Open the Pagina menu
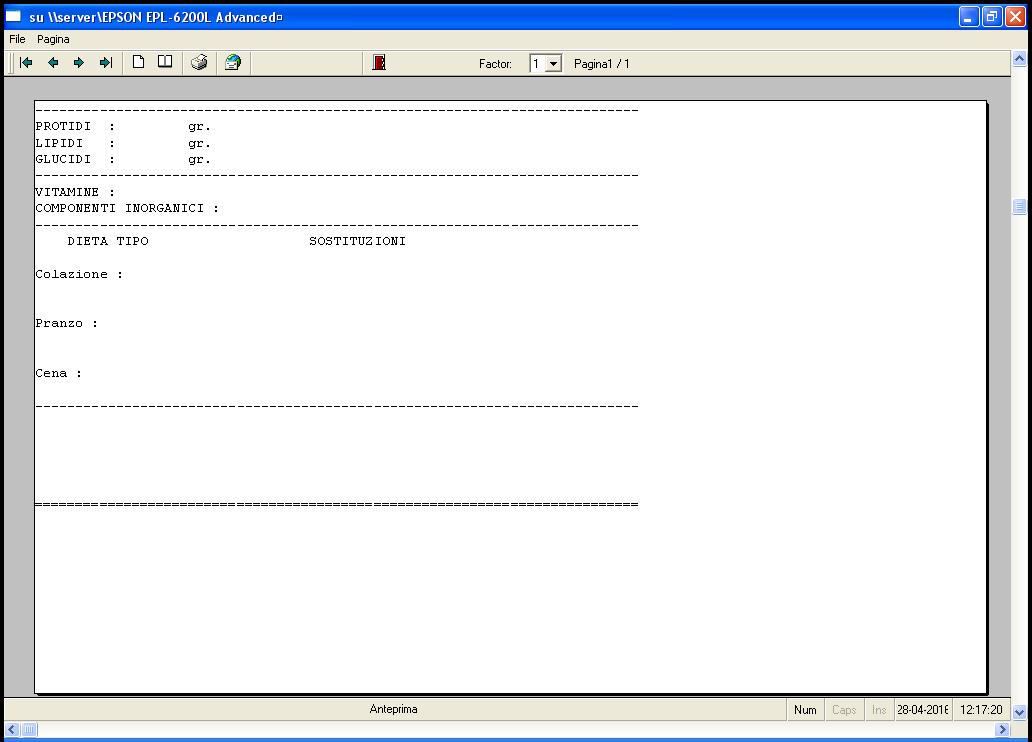Screen dimensions: 1032x742 coord(53,39)
